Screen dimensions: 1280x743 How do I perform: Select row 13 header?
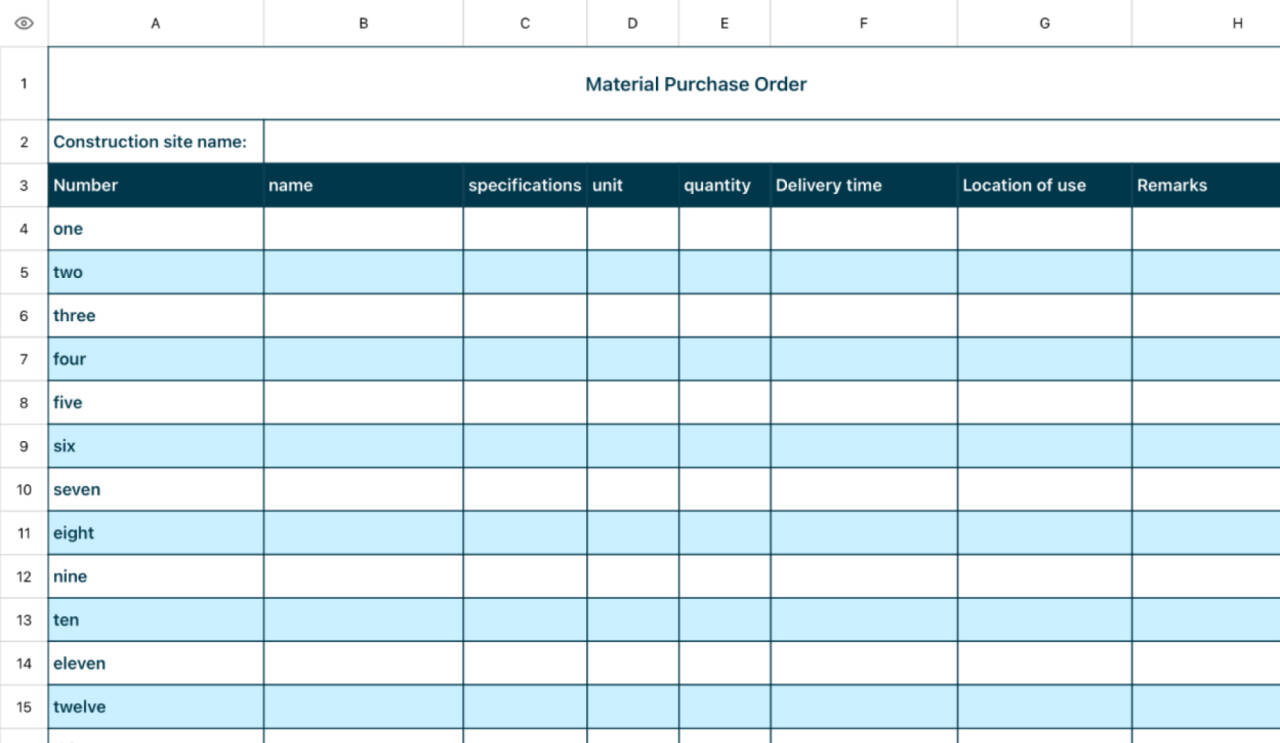click(24, 620)
